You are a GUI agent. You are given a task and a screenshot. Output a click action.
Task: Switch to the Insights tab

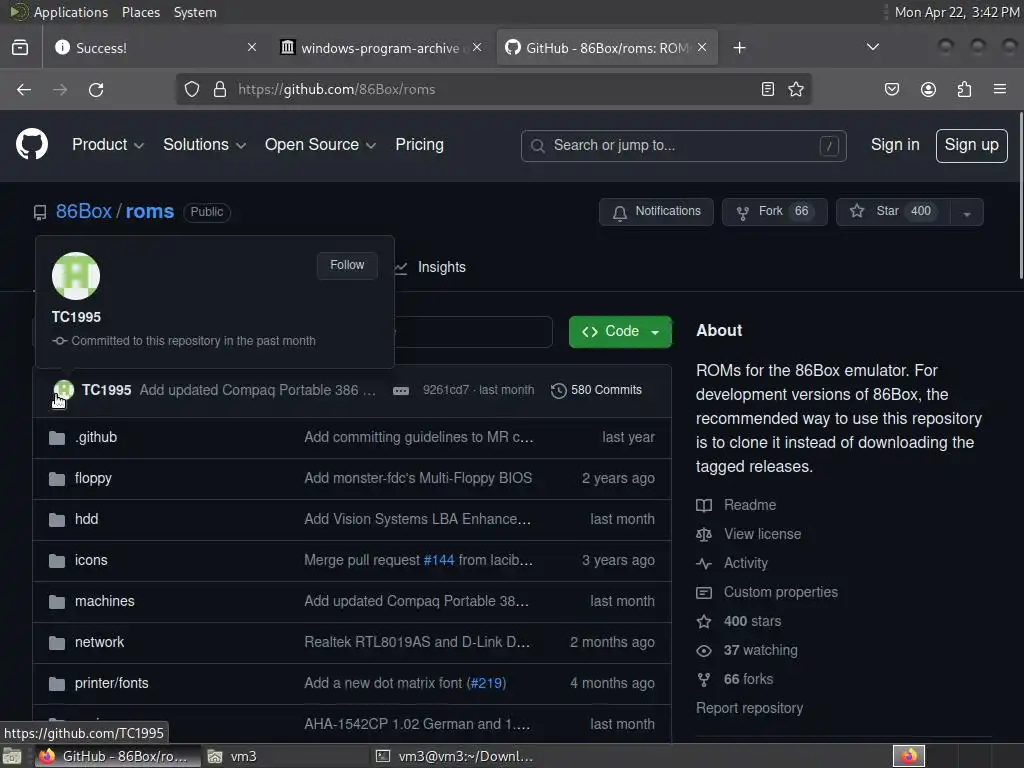coord(431,267)
